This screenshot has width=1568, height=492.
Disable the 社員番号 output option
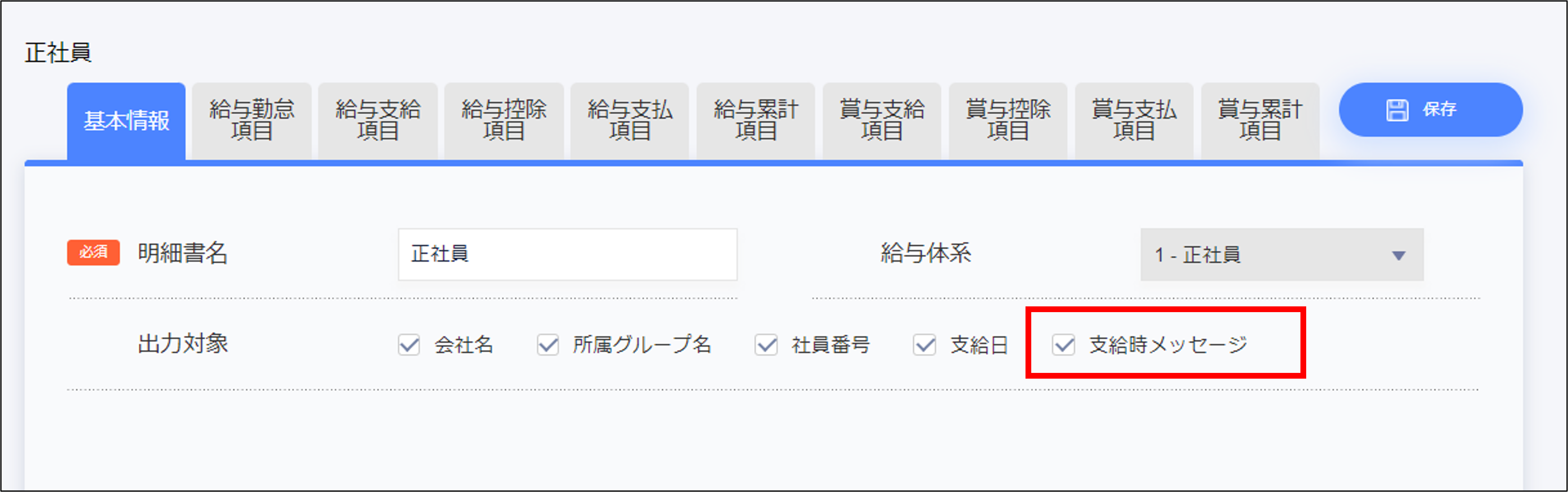765,345
